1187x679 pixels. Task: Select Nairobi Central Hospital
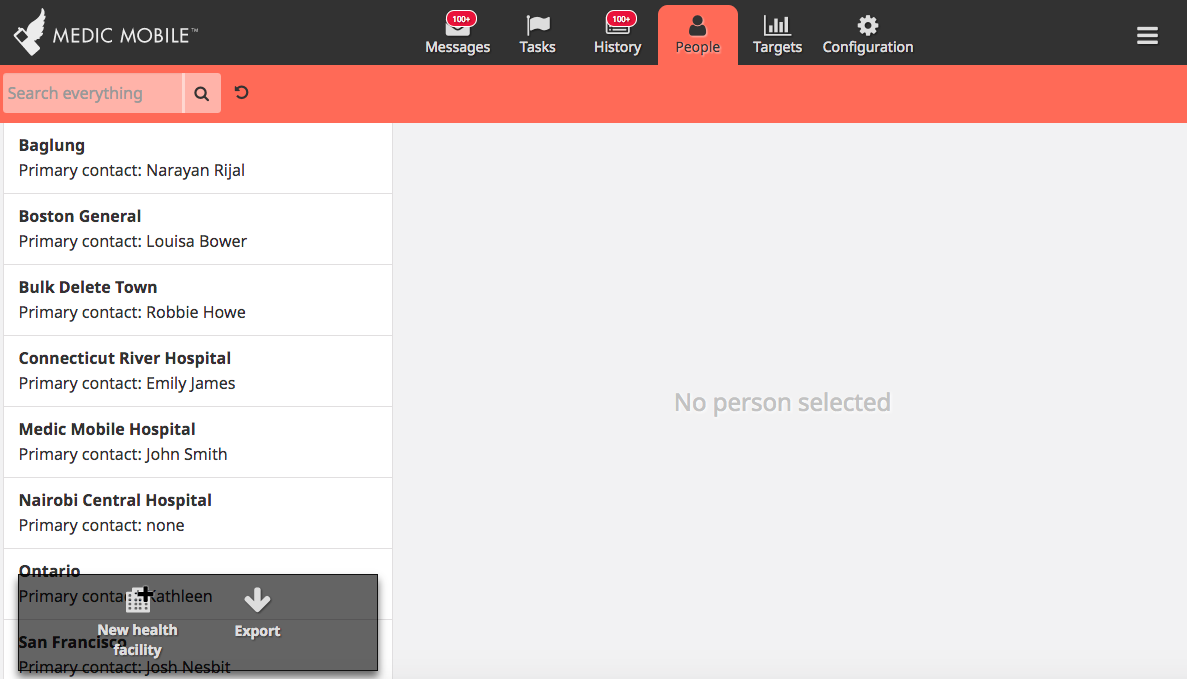pos(198,513)
